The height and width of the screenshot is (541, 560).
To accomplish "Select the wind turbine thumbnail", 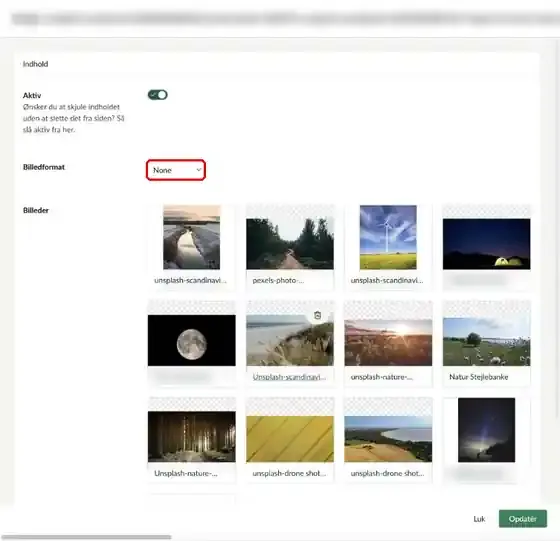I will click(388, 237).
